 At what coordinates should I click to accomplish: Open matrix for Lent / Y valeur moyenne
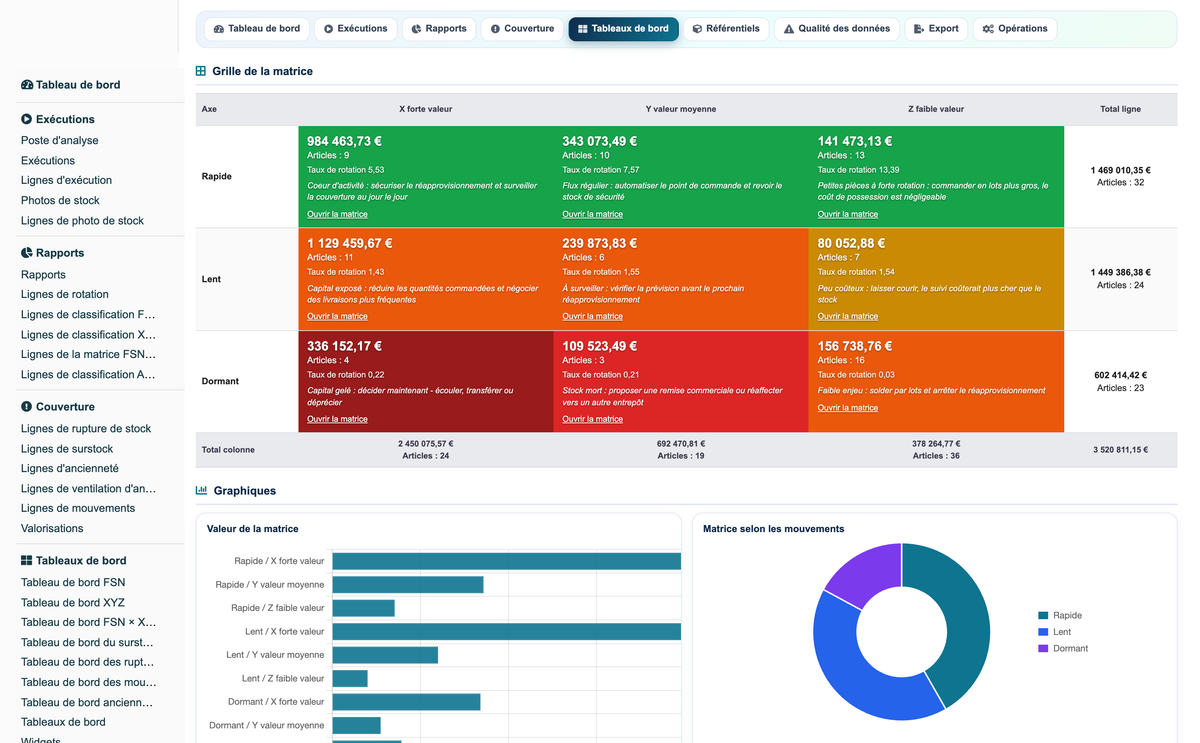pyautogui.click(x=592, y=316)
